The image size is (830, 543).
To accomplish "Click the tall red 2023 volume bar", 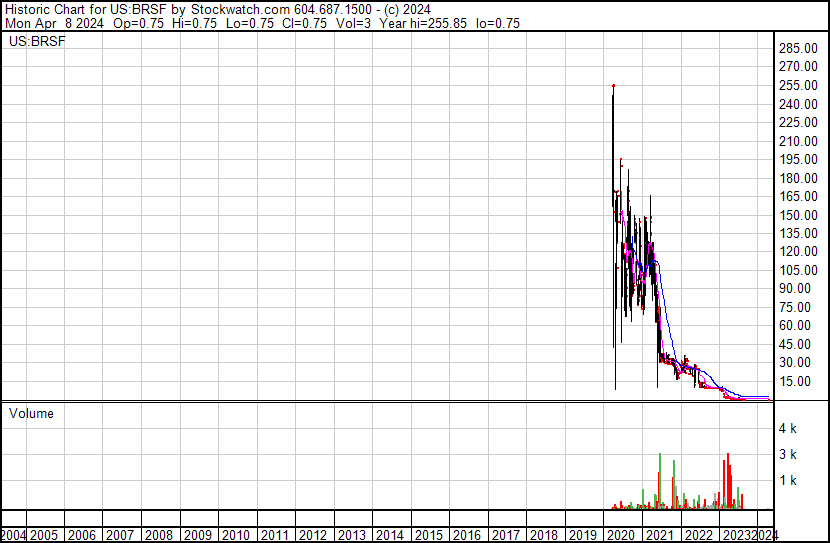I will tap(728, 481).
